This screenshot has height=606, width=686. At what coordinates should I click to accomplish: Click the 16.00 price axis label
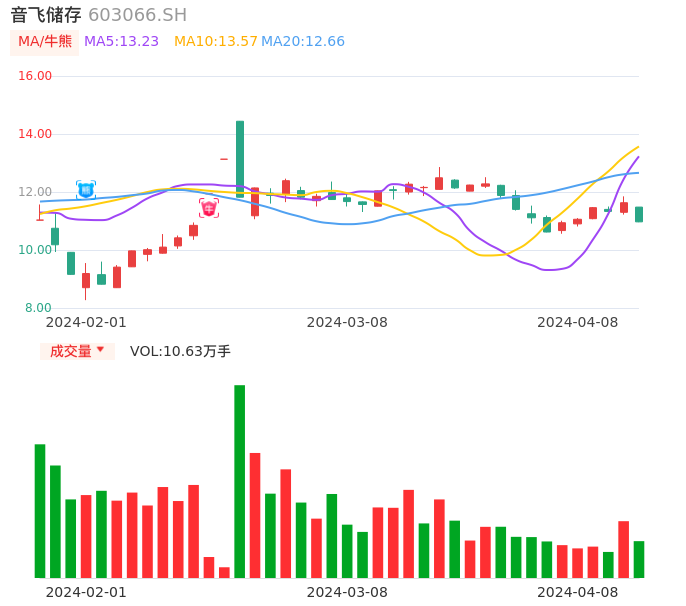pyautogui.click(x=35, y=76)
